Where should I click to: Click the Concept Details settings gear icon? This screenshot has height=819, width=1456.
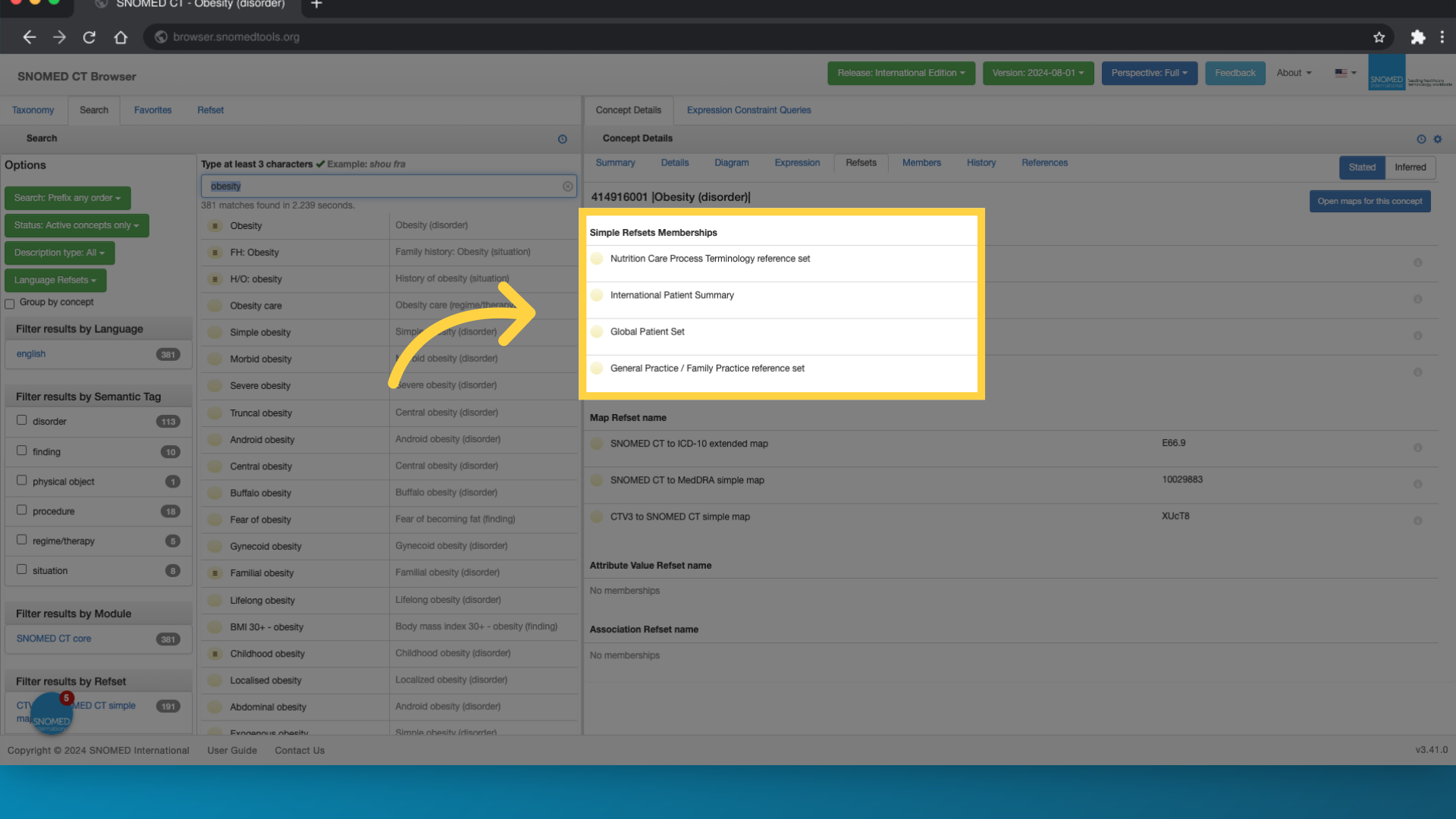point(1438,140)
